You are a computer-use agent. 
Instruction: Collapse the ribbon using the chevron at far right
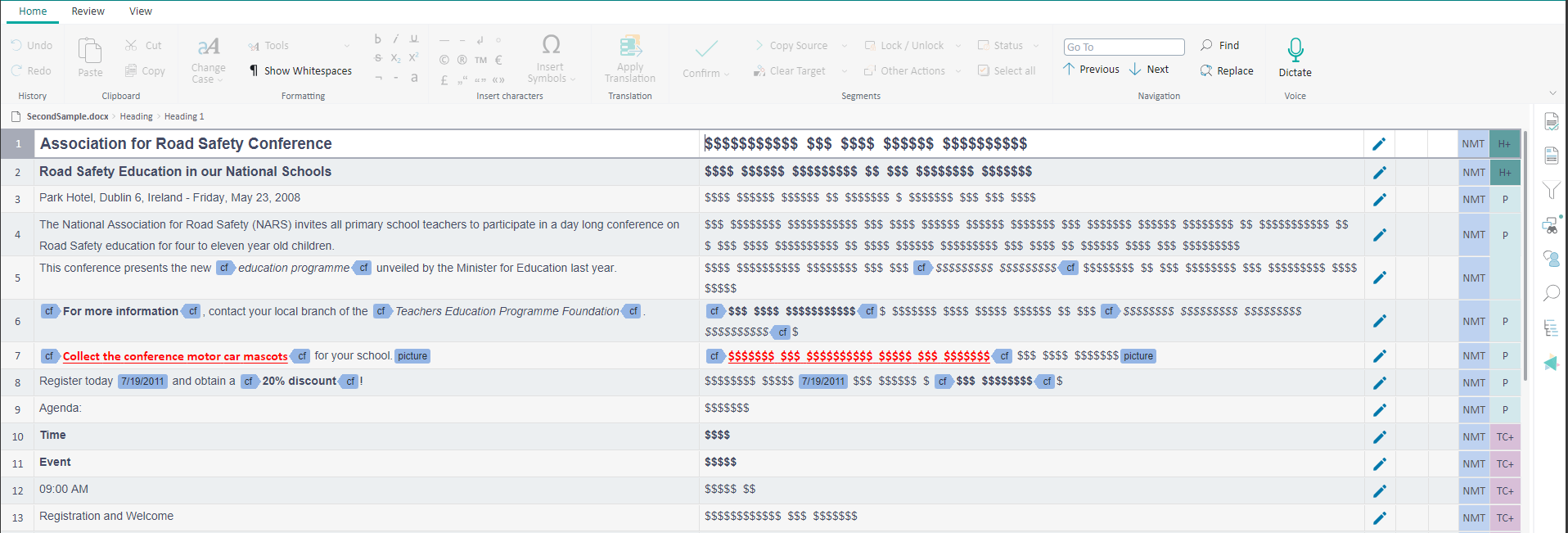point(1552,93)
